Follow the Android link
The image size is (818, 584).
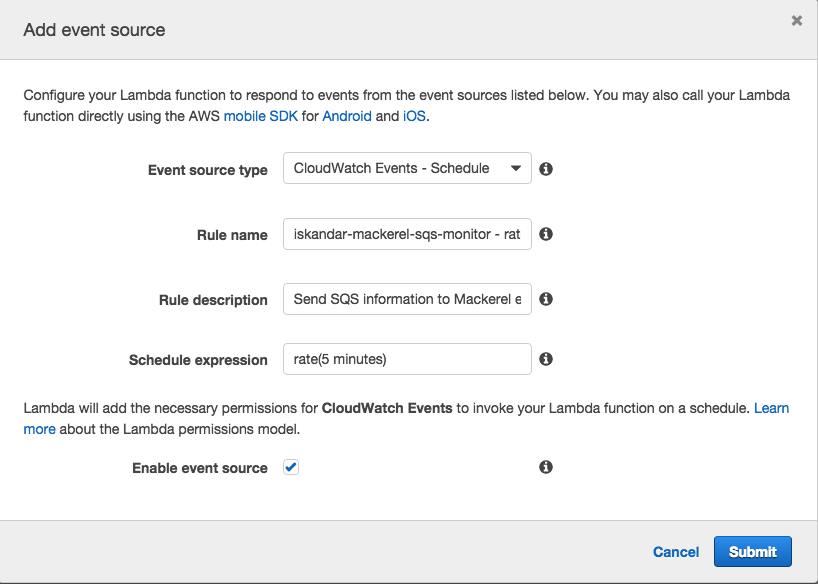coord(346,116)
